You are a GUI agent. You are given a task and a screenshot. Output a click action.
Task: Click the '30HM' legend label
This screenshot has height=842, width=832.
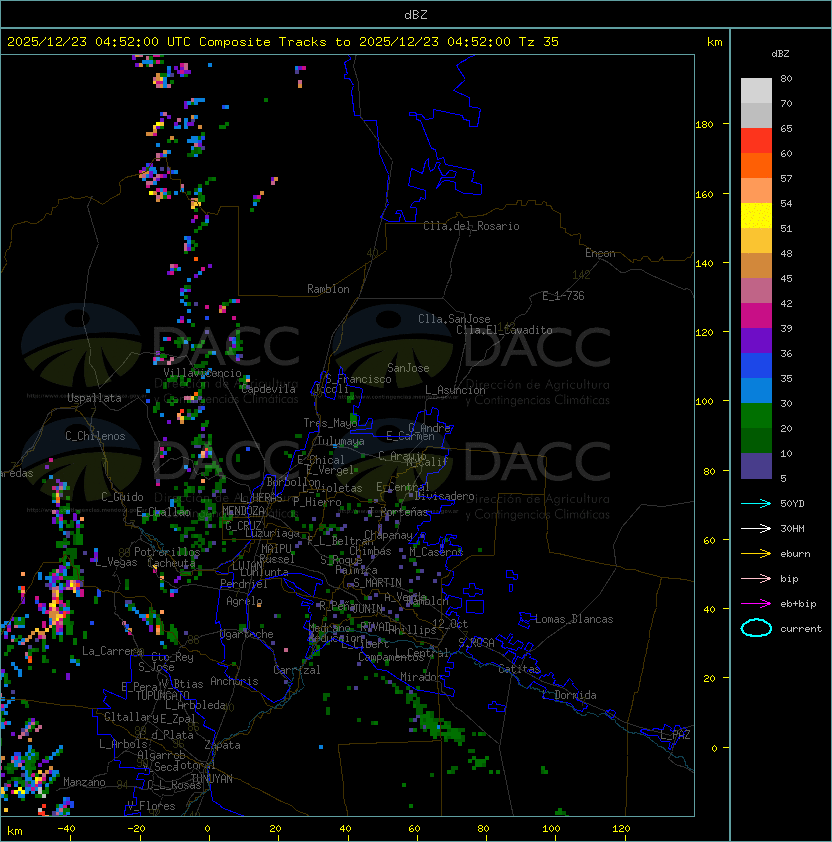(792, 528)
